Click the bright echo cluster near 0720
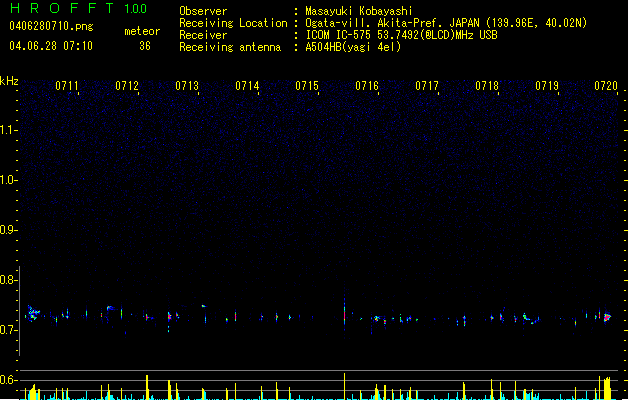629x400 pixels. [x=607, y=317]
